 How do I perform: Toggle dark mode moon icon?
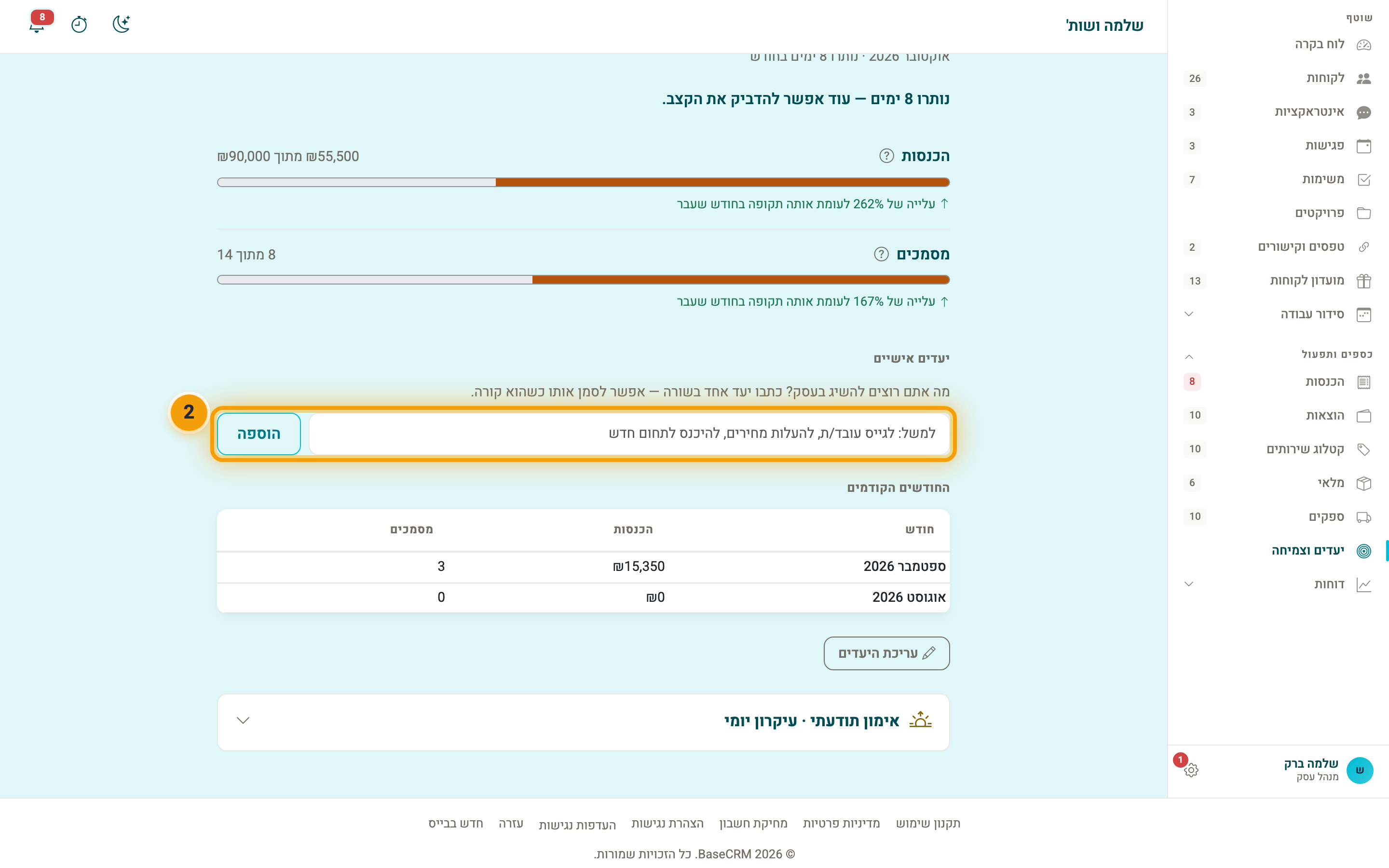[x=121, y=24]
